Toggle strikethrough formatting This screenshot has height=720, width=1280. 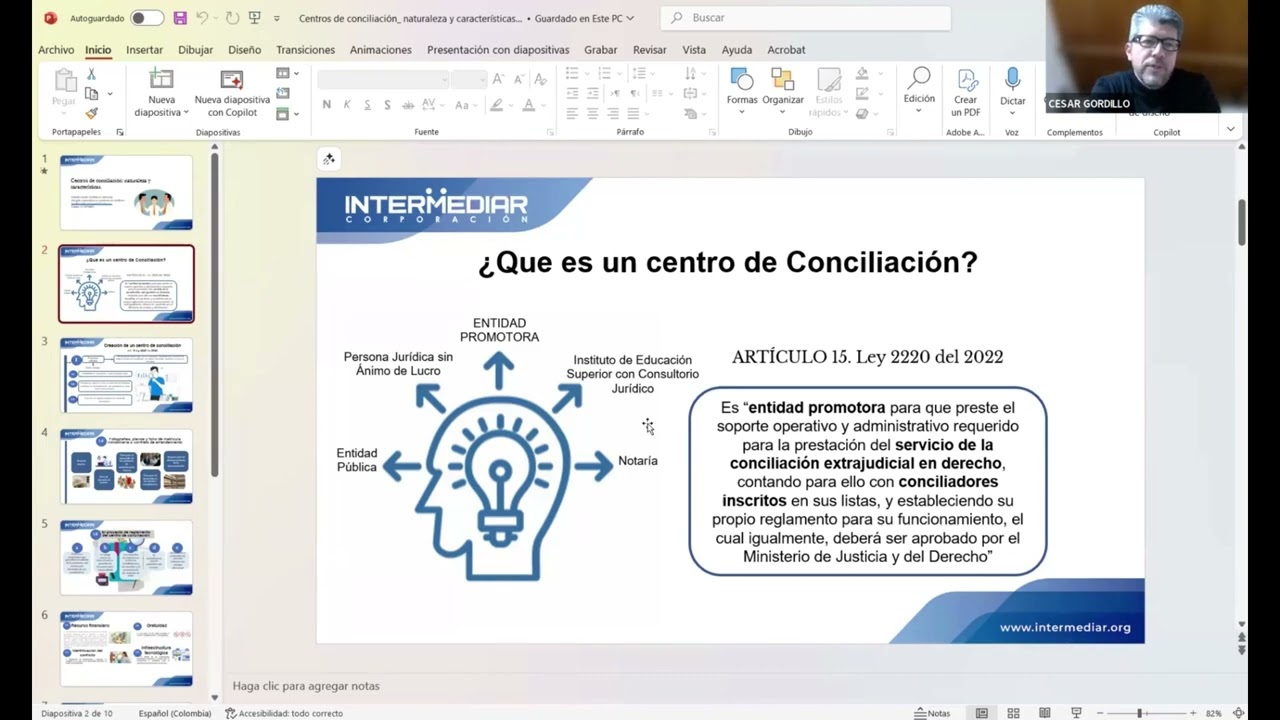pyautogui.click(x=408, y=105)
